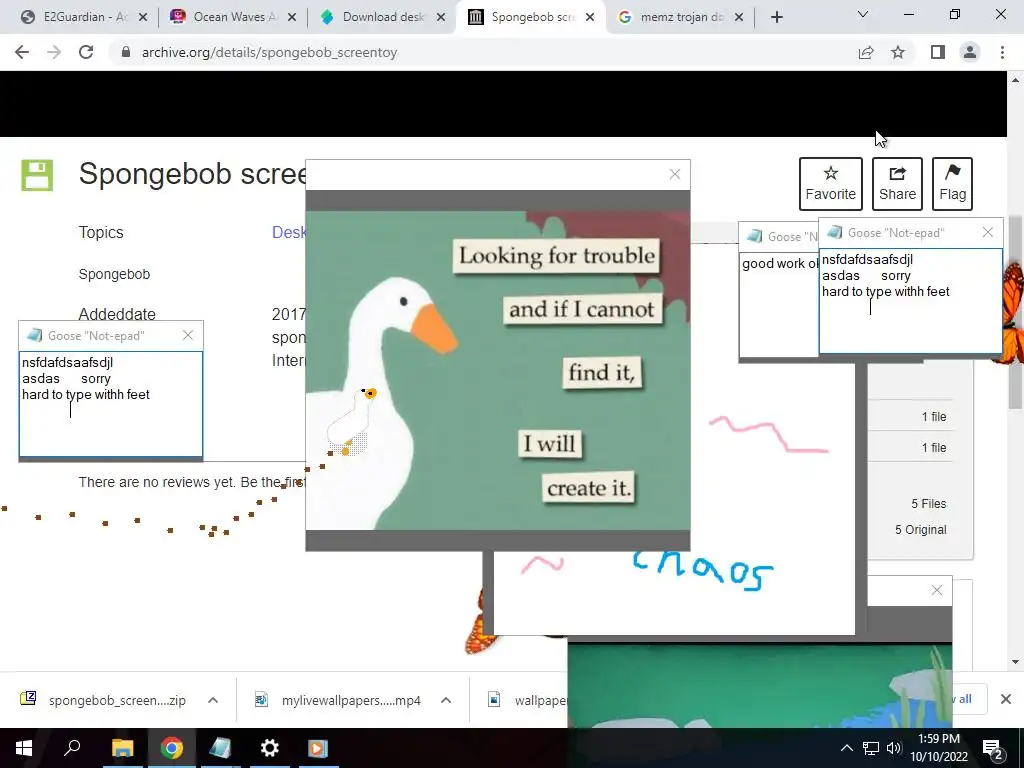Open network status tray icon
Viewport: 1024px width, 768px height.
coord(871,748)
